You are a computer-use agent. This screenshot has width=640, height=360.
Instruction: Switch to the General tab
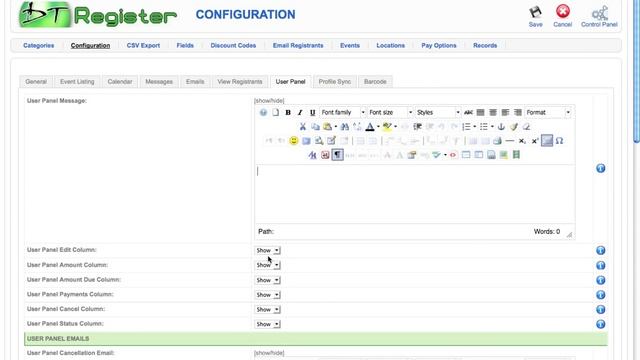pos(36,82)
